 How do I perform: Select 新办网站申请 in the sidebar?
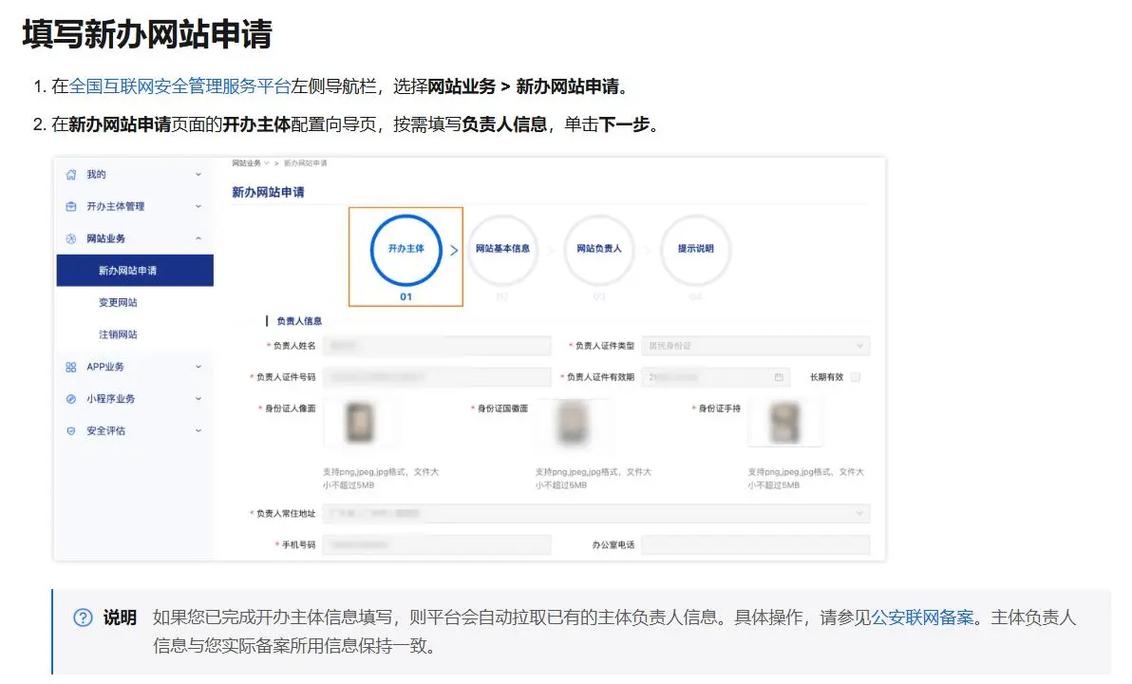point(135,270)
